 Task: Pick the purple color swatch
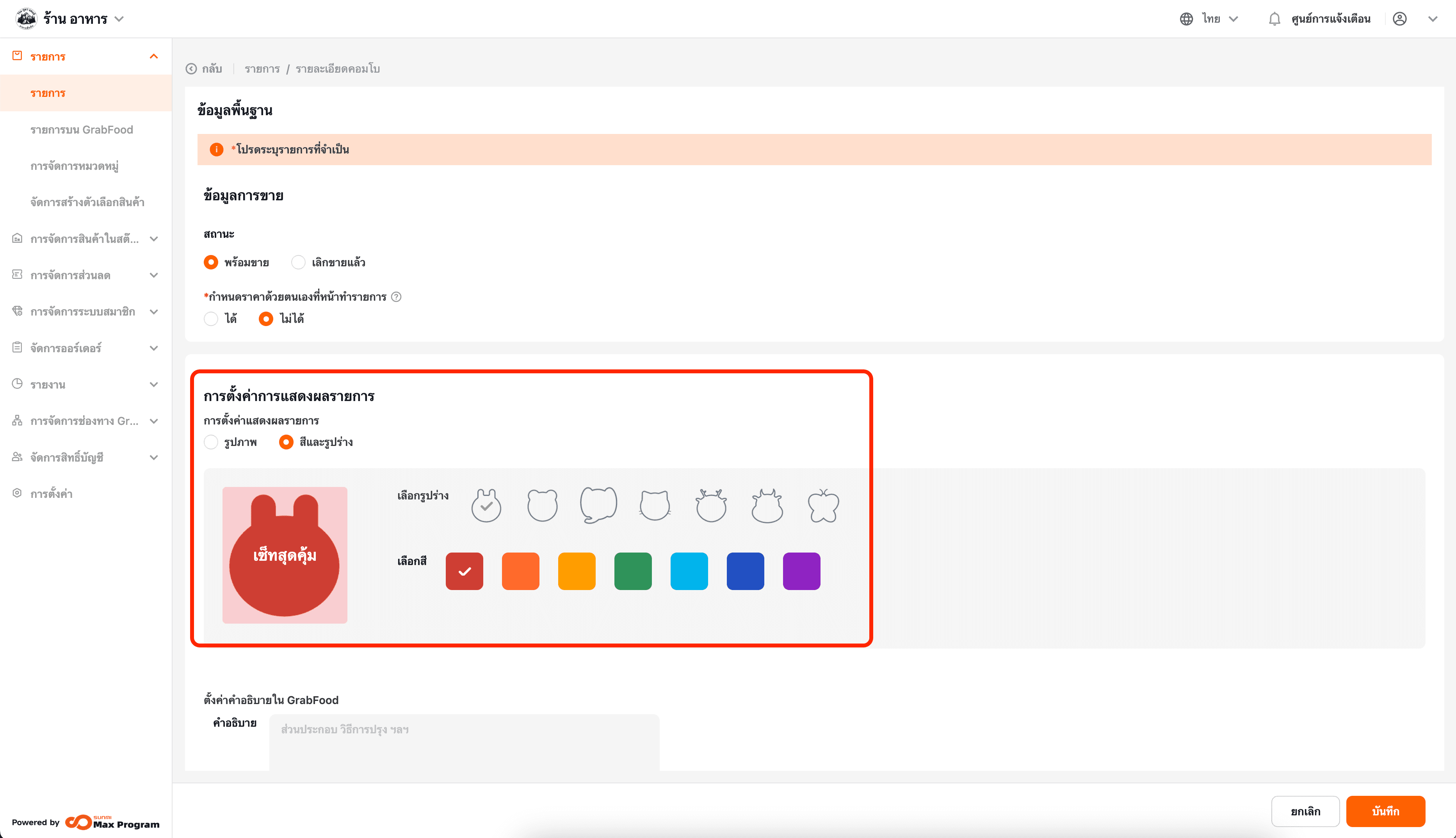pyautogui.click(x=801, y=571)
